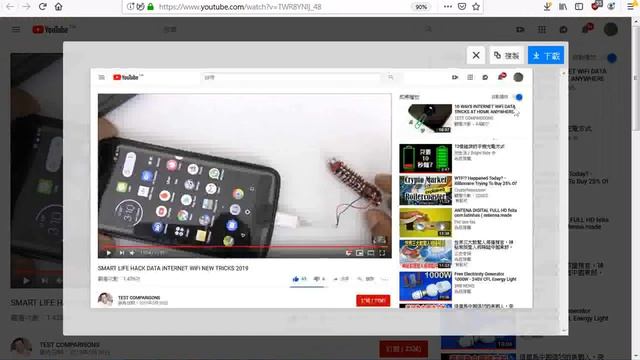The image size is (640, 360).
Task: Click the captured screenshot preview image
Action: coord(311,188)
